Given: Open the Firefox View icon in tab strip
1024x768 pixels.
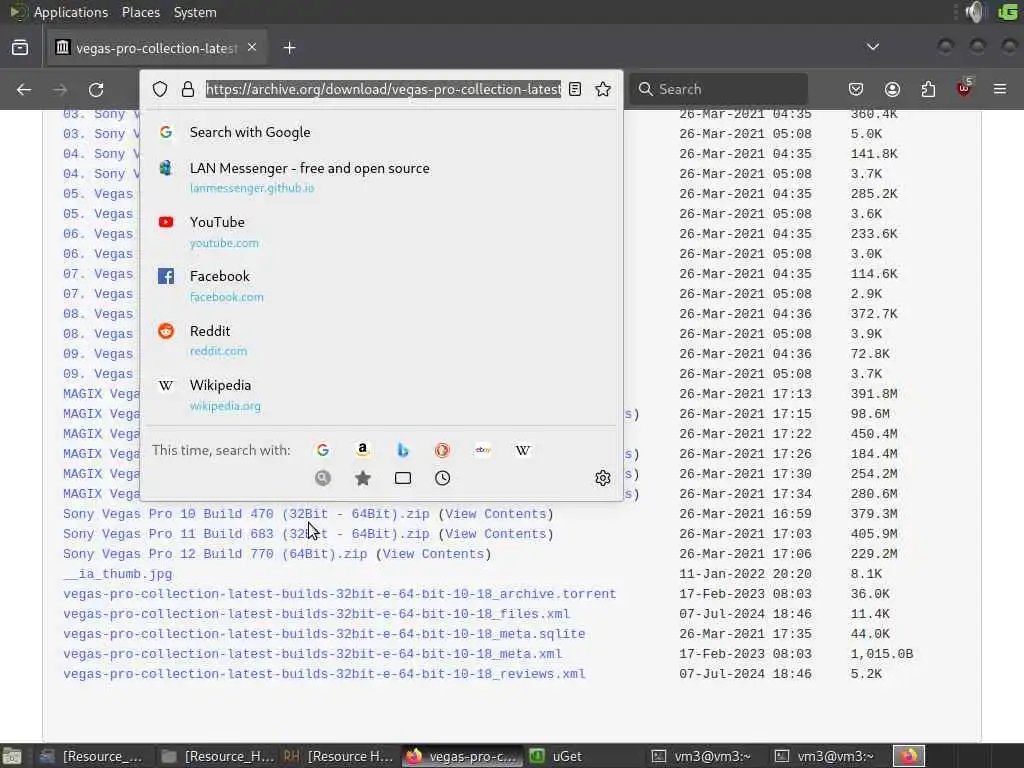Looking at the screenshot, I should (x=20, y=48).
